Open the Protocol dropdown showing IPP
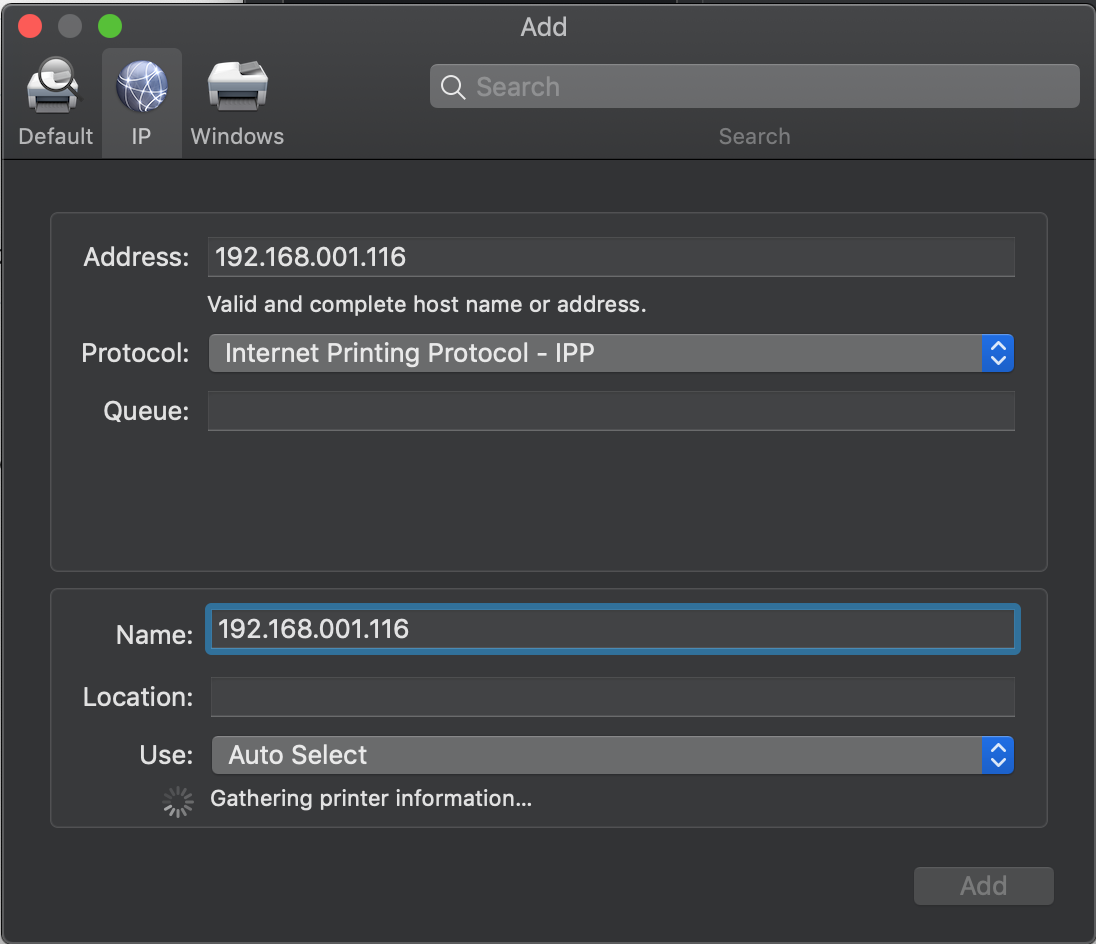Viewport: 1096px width, 944px height. [x=611, y=353]
